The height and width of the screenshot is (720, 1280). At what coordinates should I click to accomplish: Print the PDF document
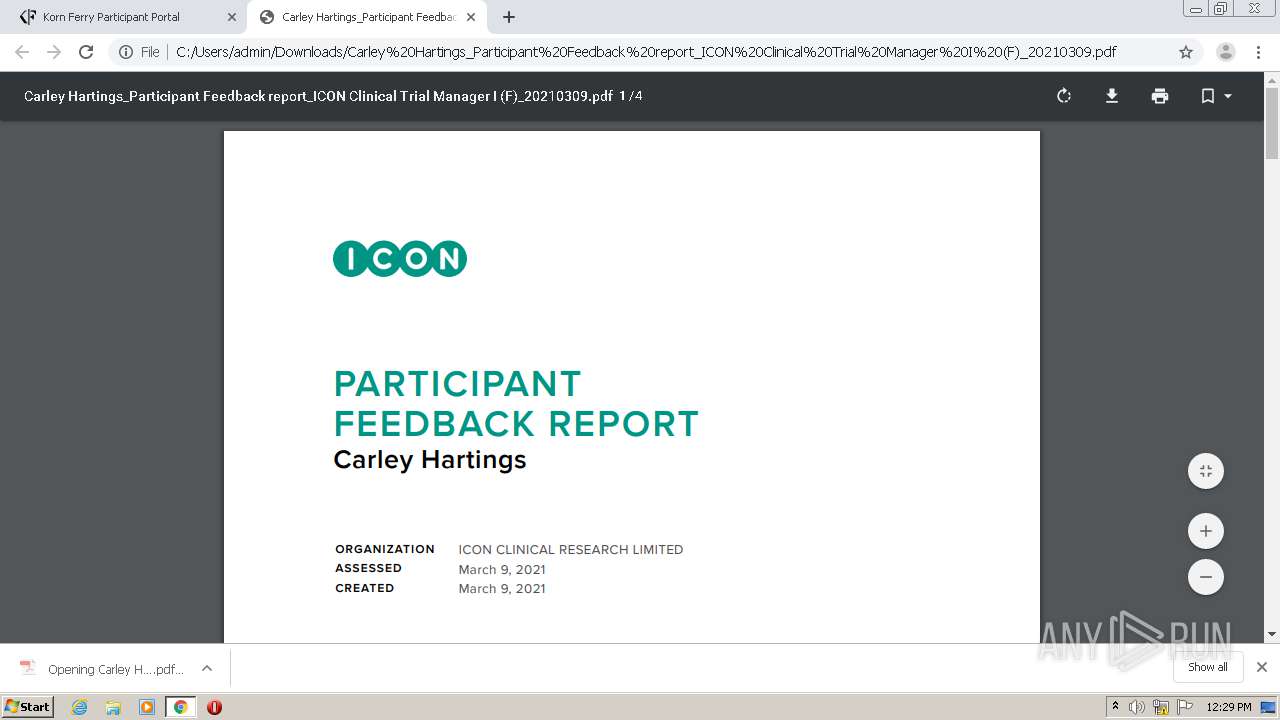pyautogui.click(x=1160, y=96)
